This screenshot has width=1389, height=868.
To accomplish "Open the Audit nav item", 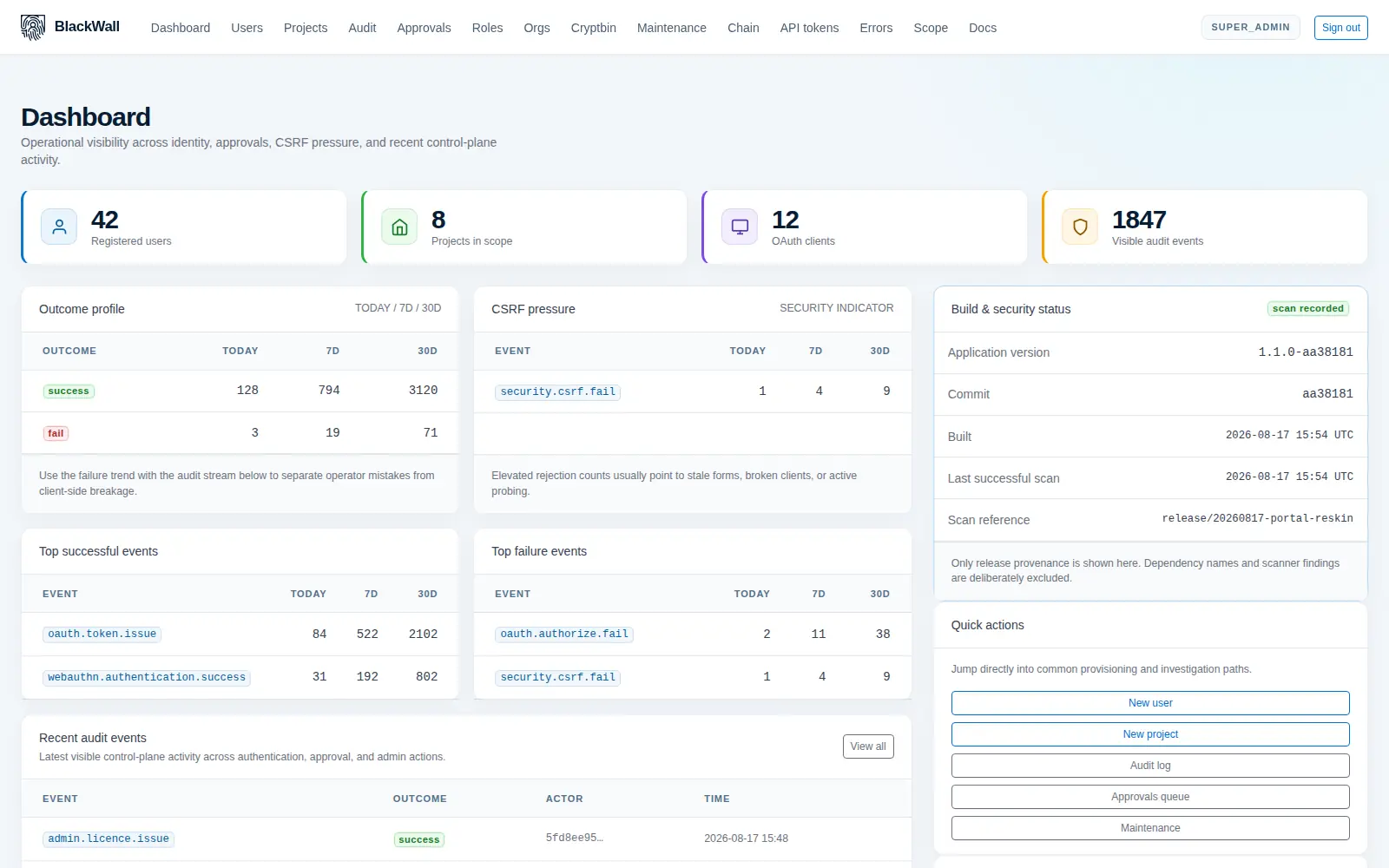I will 362,28.
